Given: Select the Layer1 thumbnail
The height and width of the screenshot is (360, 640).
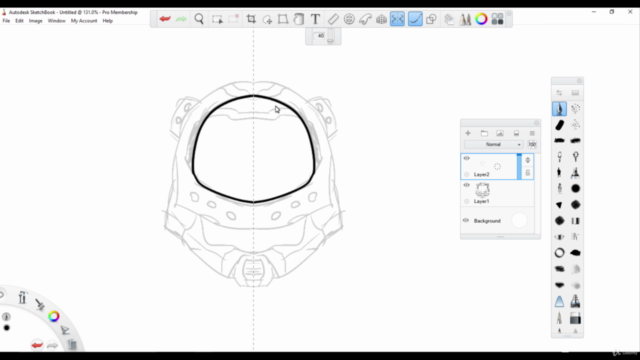Looking at the screenshot, I should (482, 190).
